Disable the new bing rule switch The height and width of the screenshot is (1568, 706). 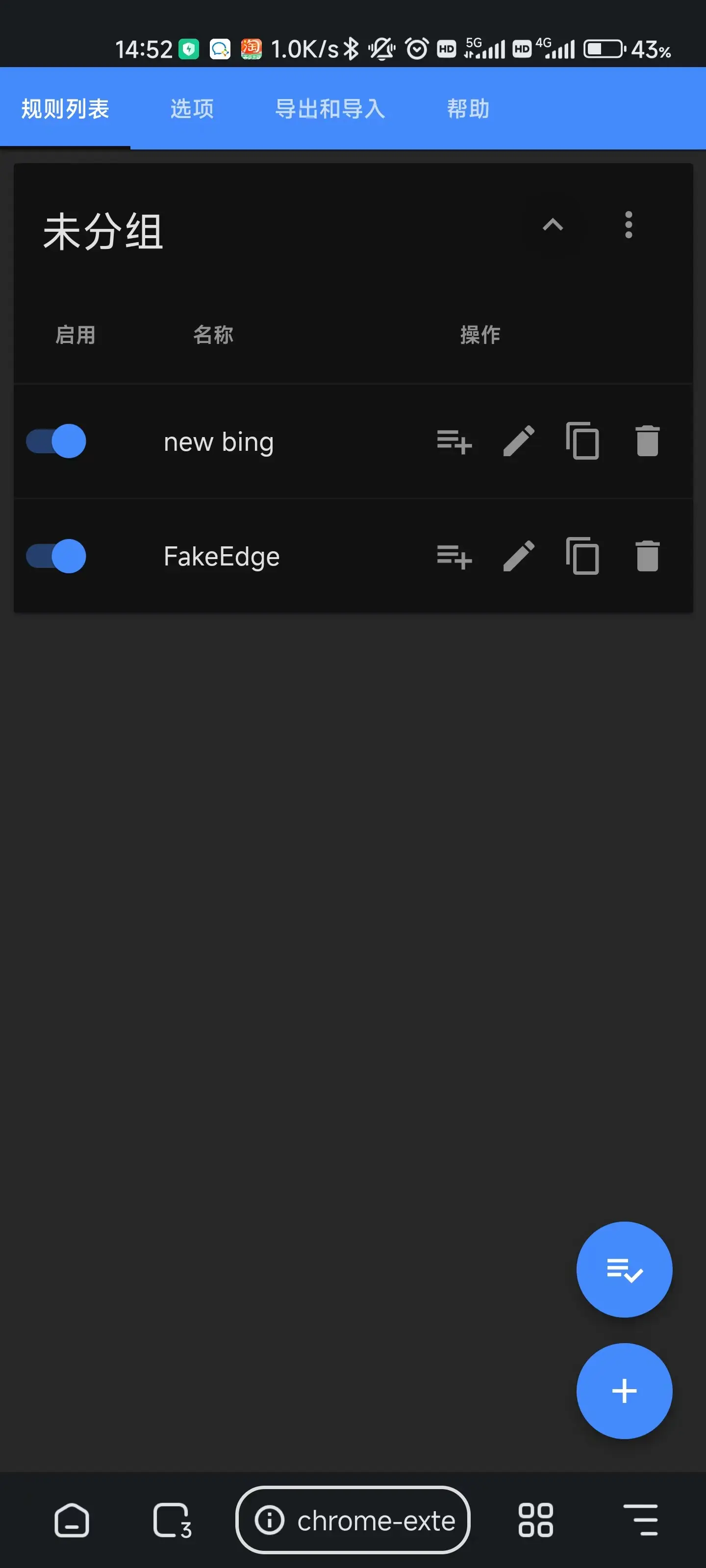click(56, 441)
